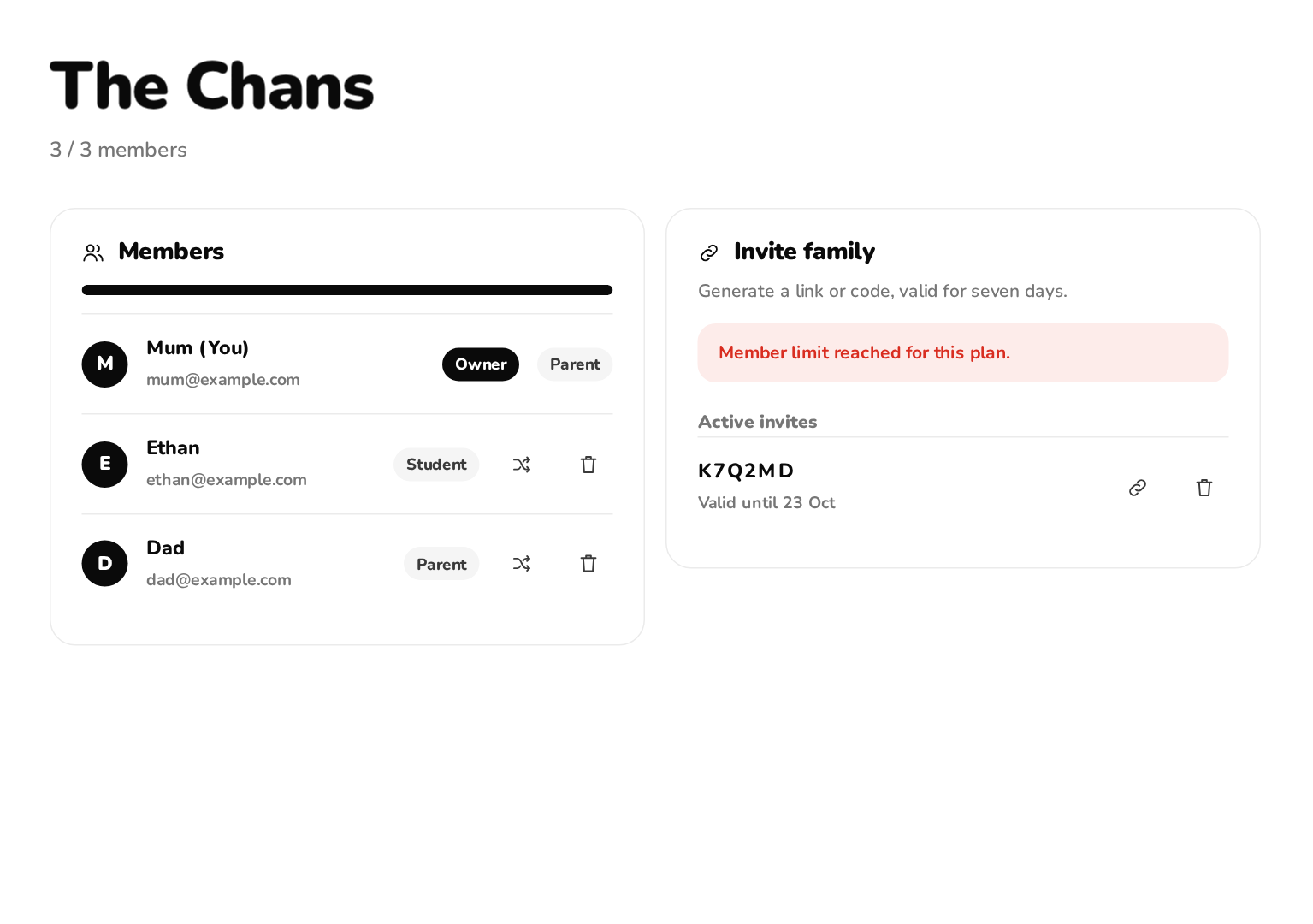Click The Chans family heading

pos(212,86)
